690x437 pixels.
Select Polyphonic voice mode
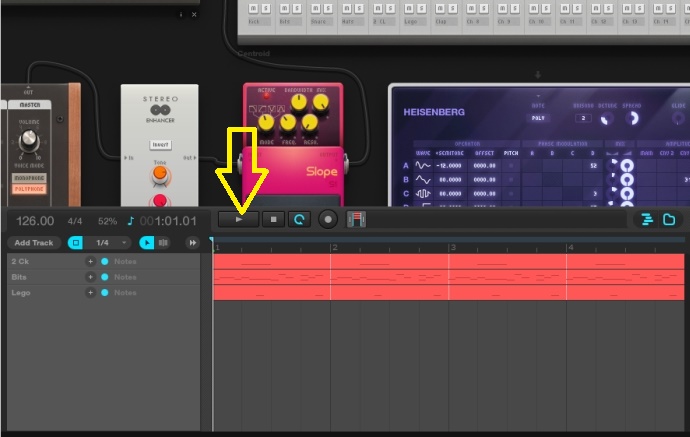[x=29, y=189]
